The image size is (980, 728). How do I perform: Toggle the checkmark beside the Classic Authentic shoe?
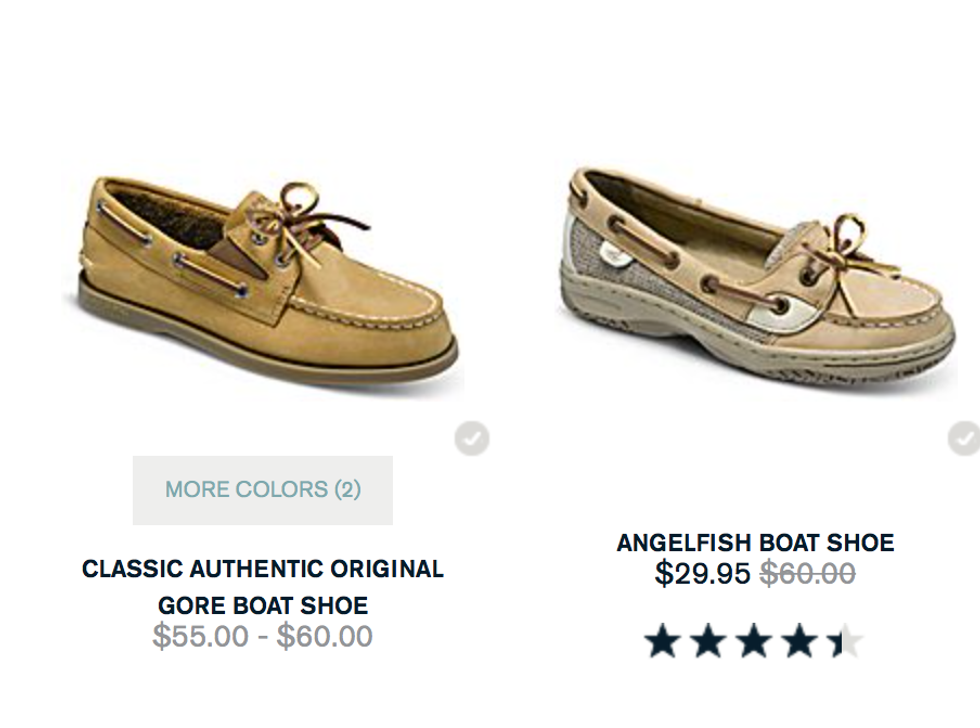coord(472,439)
